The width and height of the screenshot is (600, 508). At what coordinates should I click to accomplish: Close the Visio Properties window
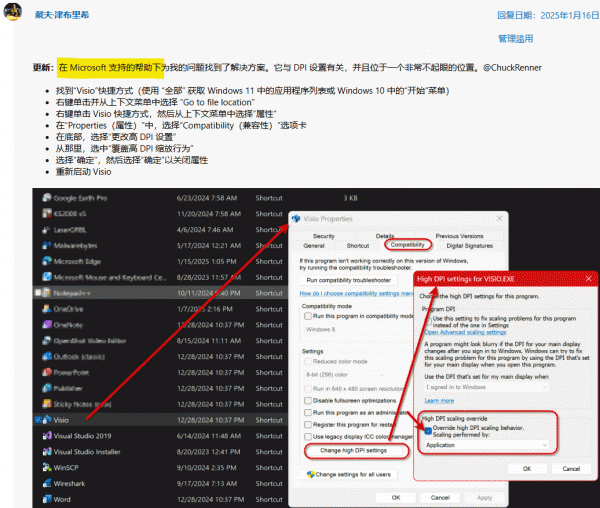tap(499, 219)
